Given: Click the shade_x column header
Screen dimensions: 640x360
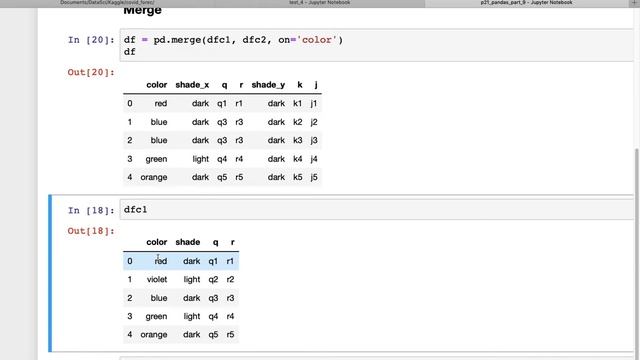Looking at the screenshot, I should [192, 85].
